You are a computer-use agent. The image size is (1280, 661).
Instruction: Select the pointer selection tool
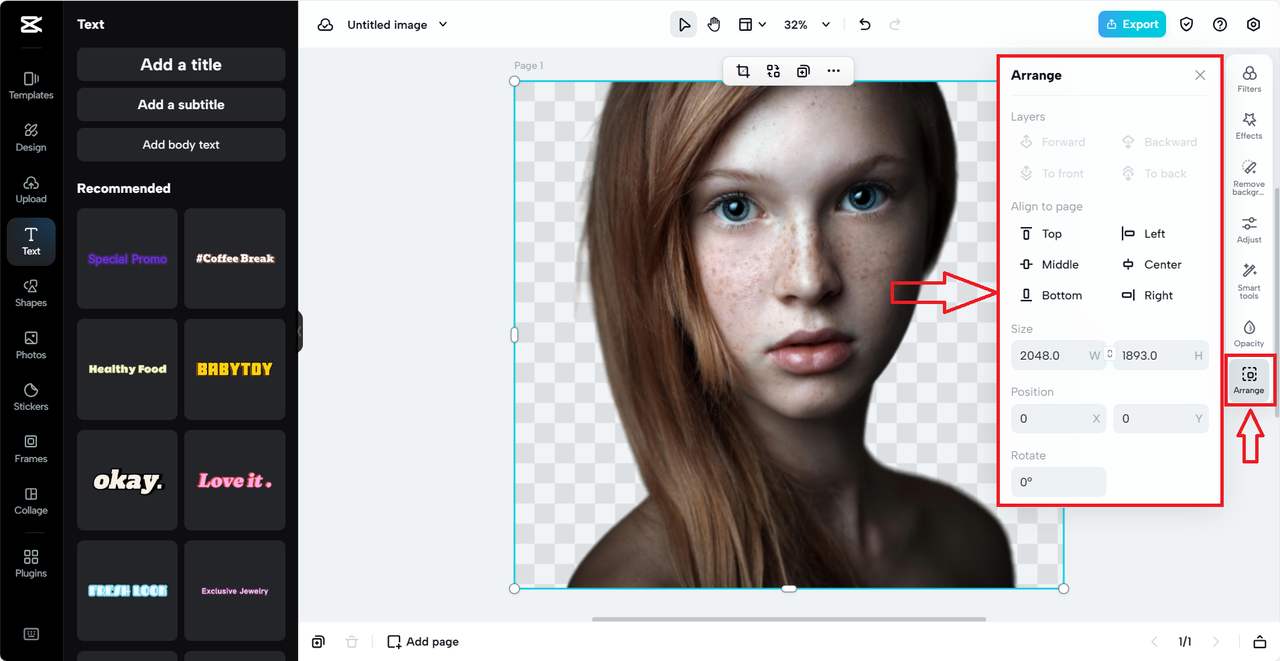coord(684,25)
